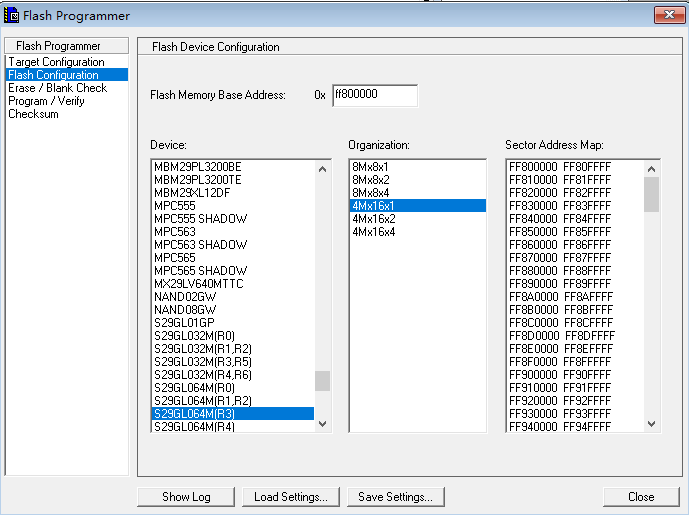Image resolution: width=689 pixels, height=515 pixels.
Task: Click Device list scroll up arrow
Action: (x=323, y=169)
